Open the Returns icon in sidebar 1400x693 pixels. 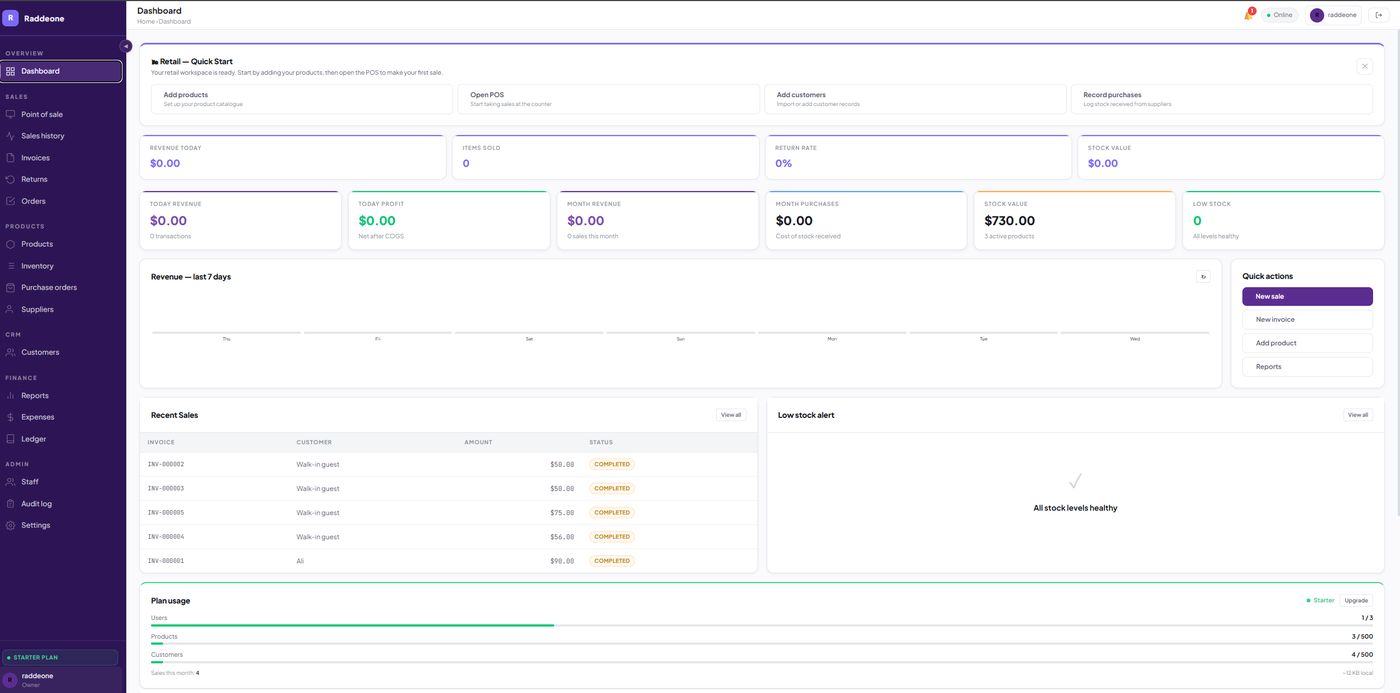pos(11,179)
